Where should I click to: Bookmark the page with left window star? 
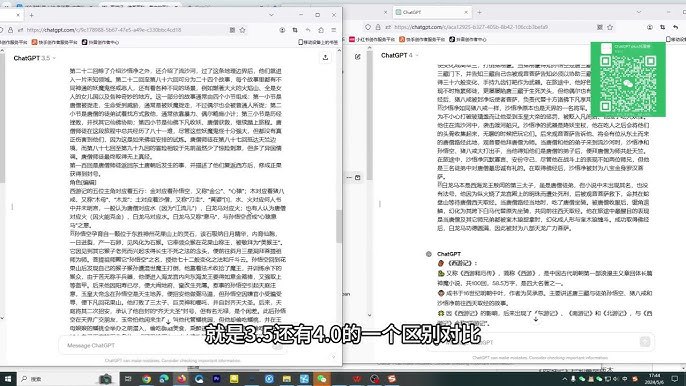tap(243, 30)
